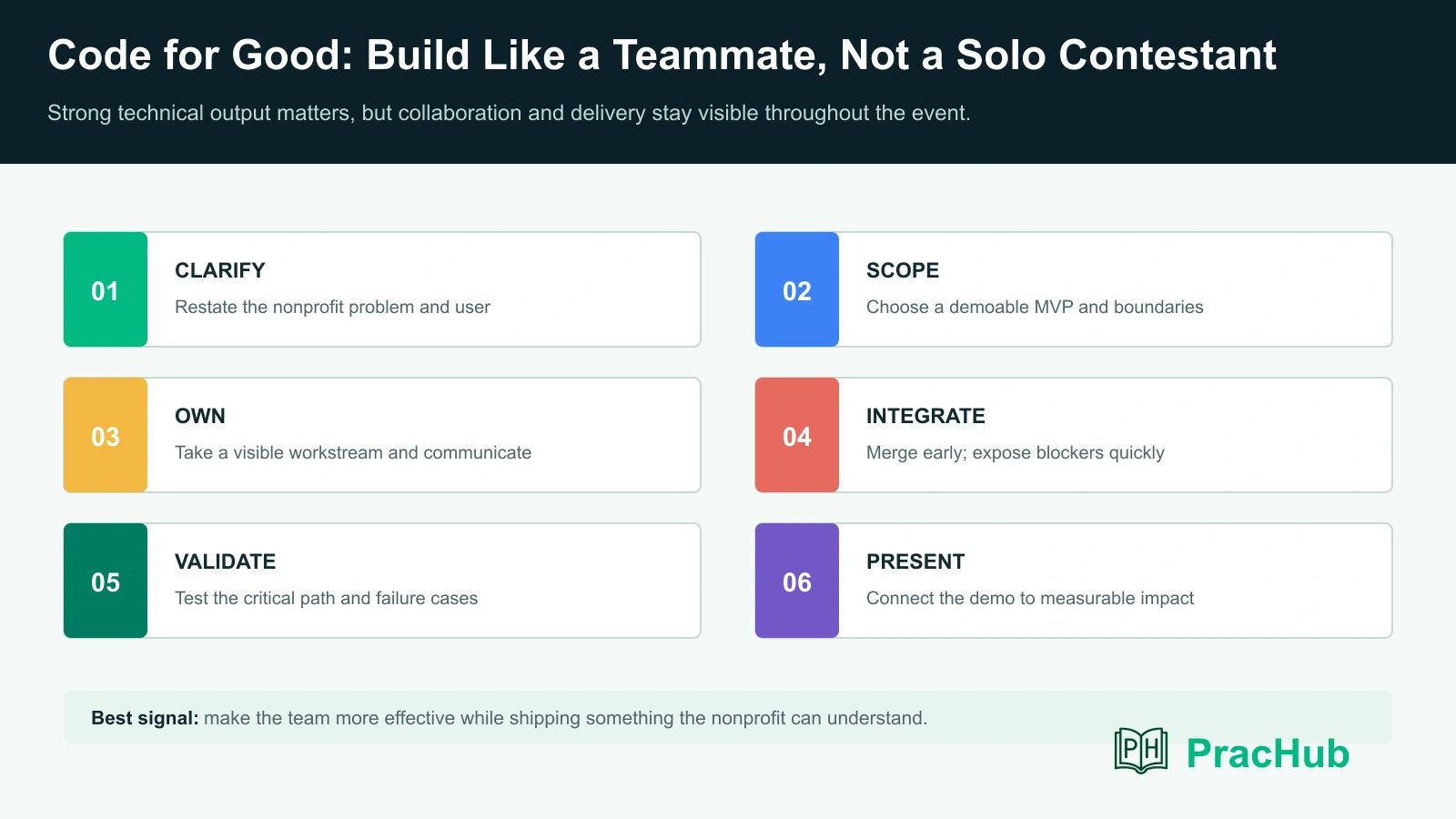Click the subtitle about strong technical output
The height and width of the screenshot is (819, 1456).
(509, 113)
